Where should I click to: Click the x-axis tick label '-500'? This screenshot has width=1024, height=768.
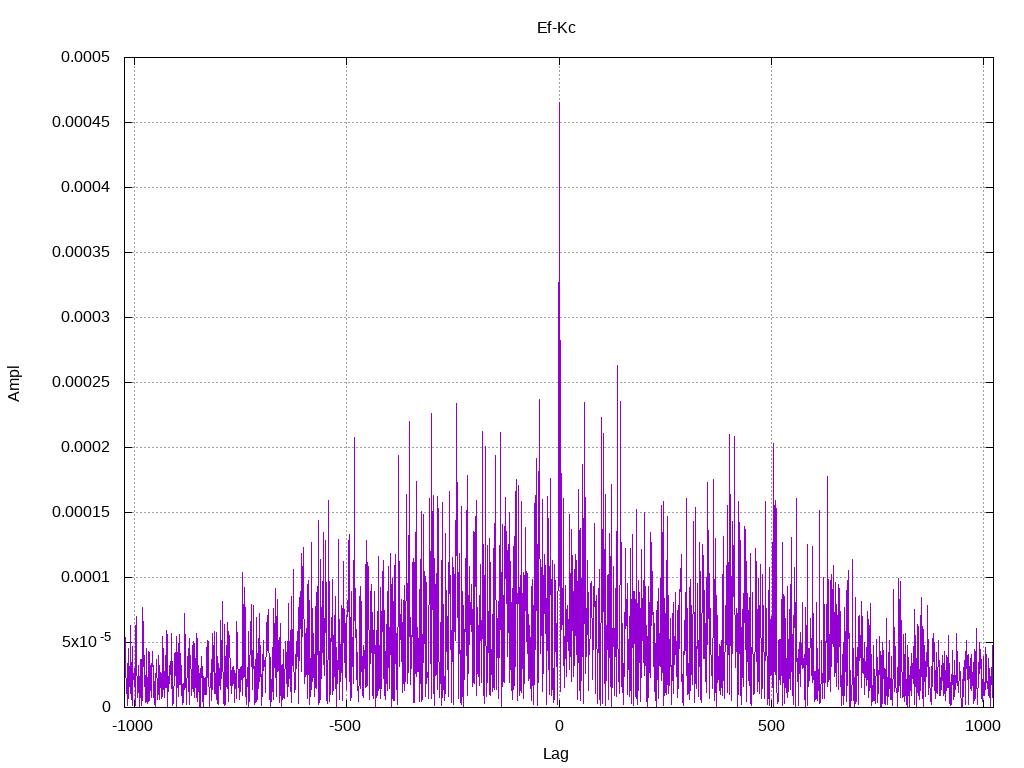coord(345,726)
